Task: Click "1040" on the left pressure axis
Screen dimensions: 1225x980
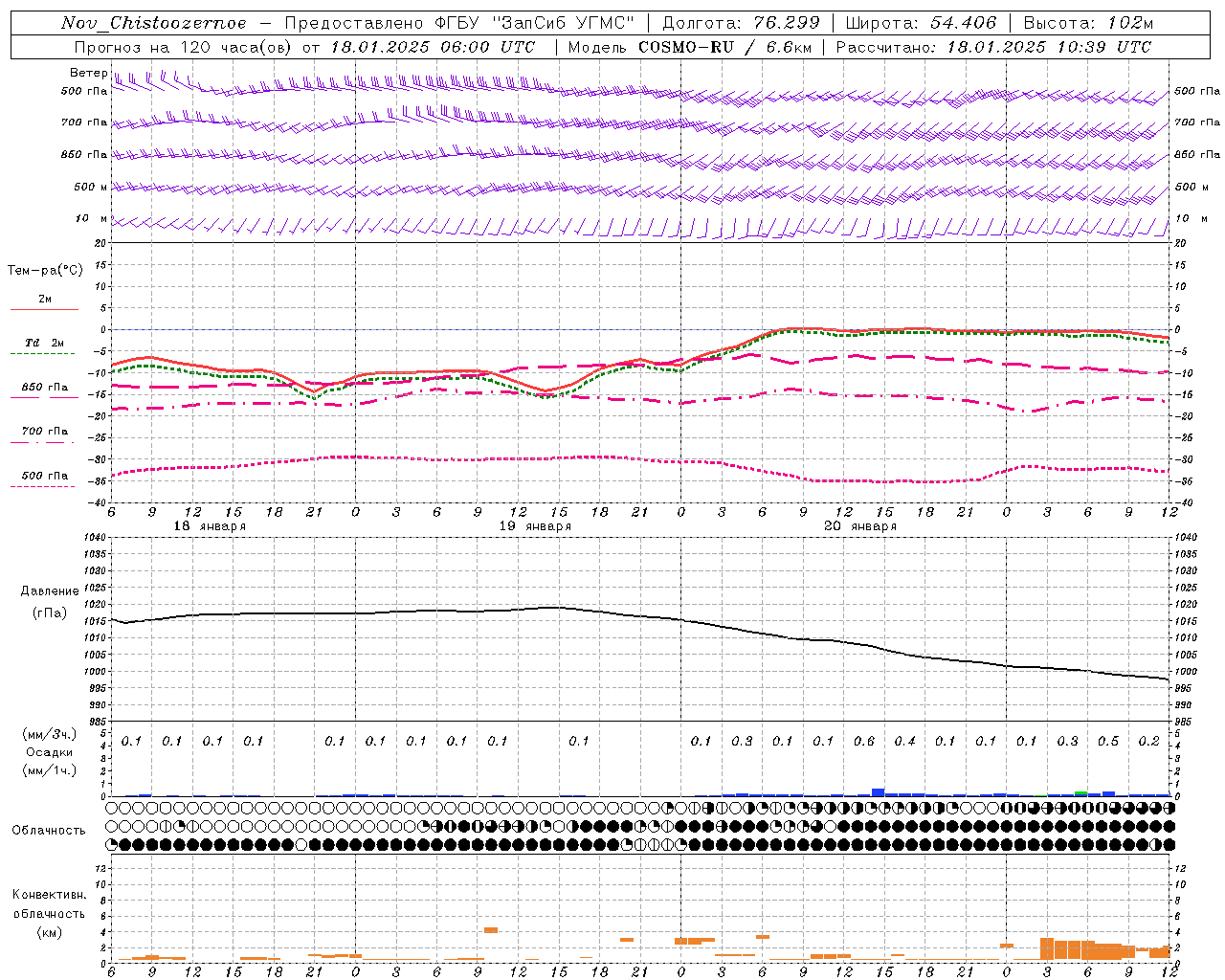Action: (x=97, y=538)
